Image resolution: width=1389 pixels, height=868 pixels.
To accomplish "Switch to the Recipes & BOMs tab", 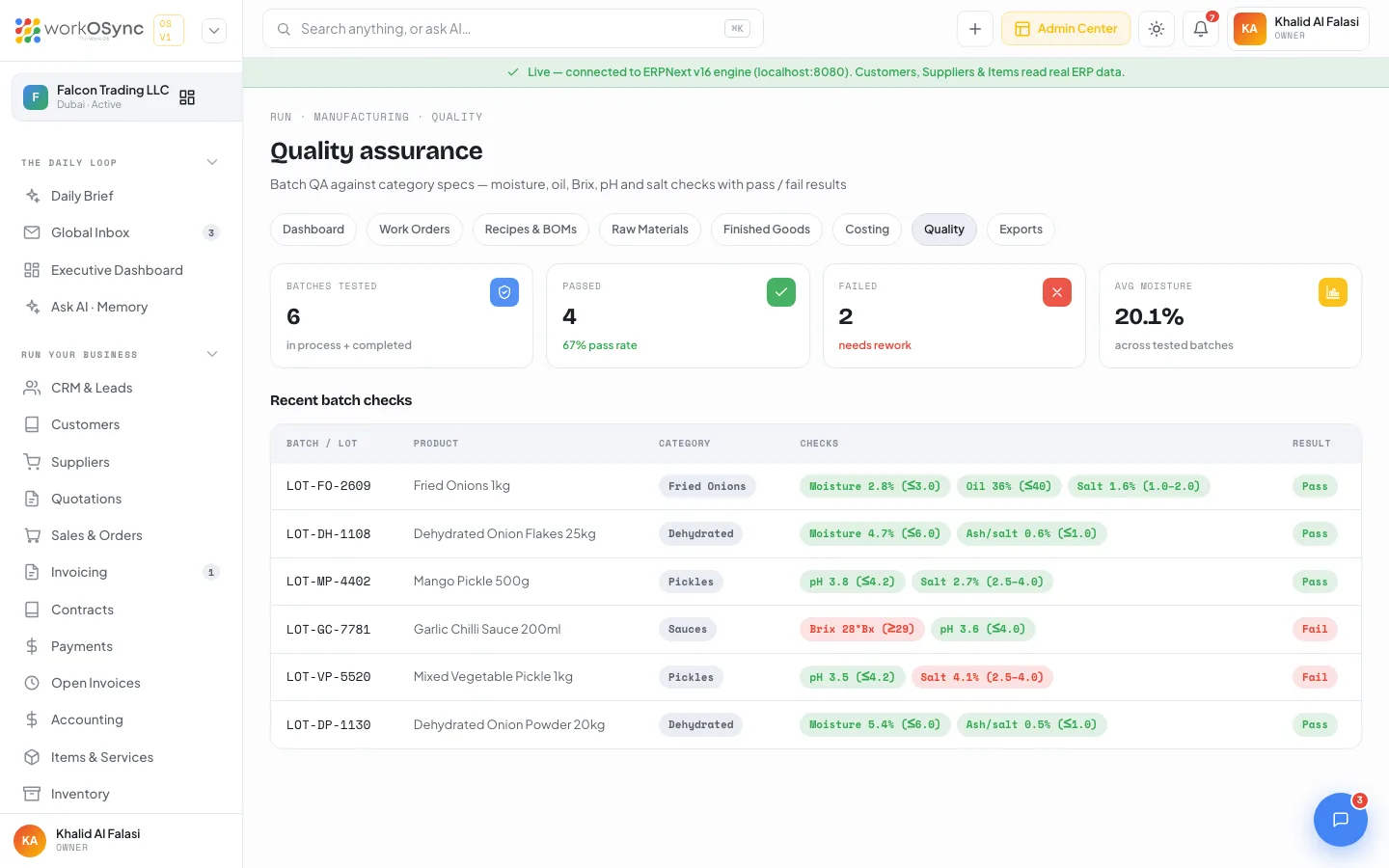I will (531, 230).
